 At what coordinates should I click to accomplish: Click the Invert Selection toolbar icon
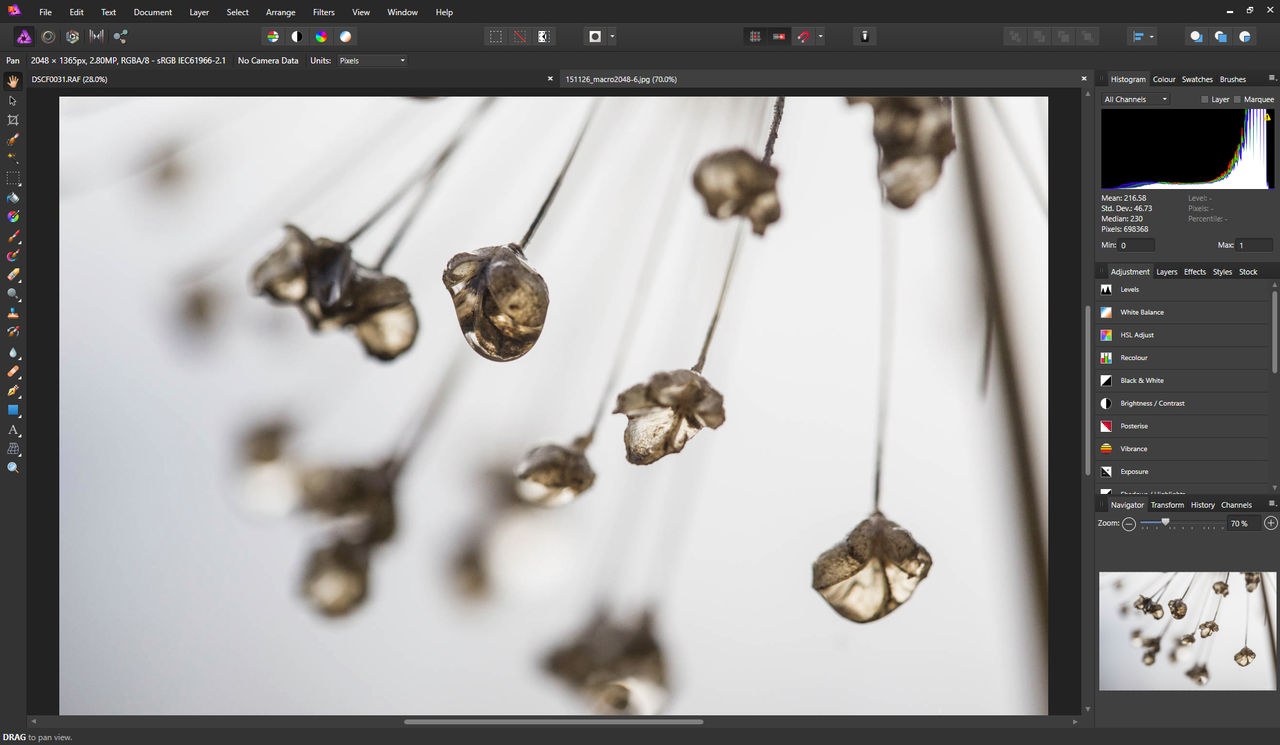543,36
